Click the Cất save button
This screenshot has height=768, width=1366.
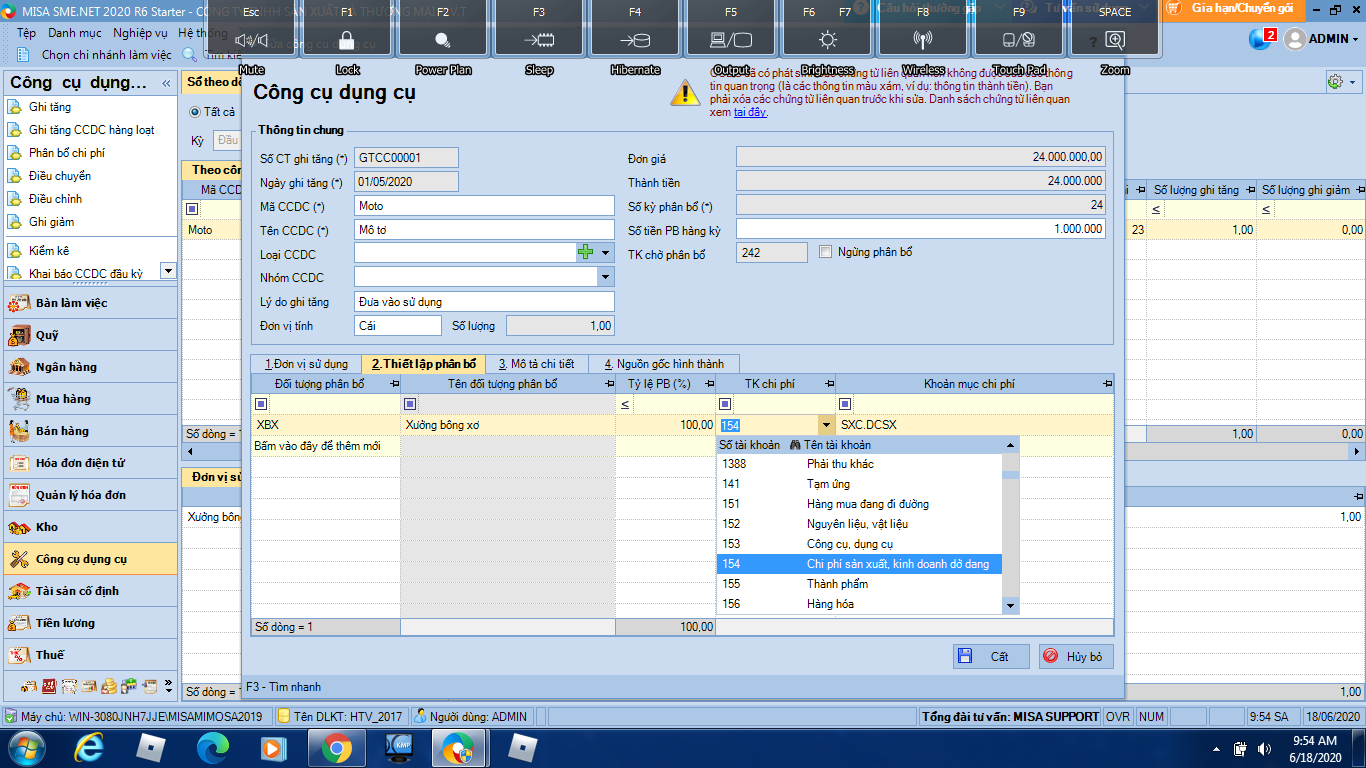tap(990, 657)
